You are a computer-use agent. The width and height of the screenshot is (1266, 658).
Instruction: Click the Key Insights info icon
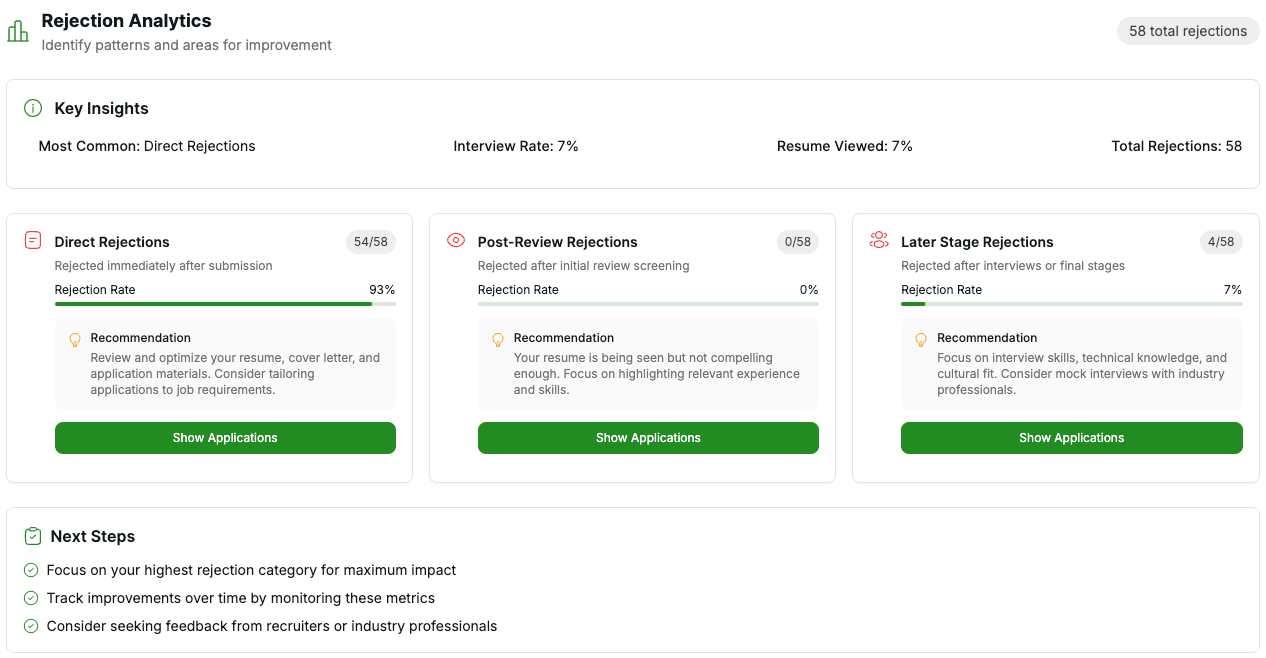pos(33,108)
